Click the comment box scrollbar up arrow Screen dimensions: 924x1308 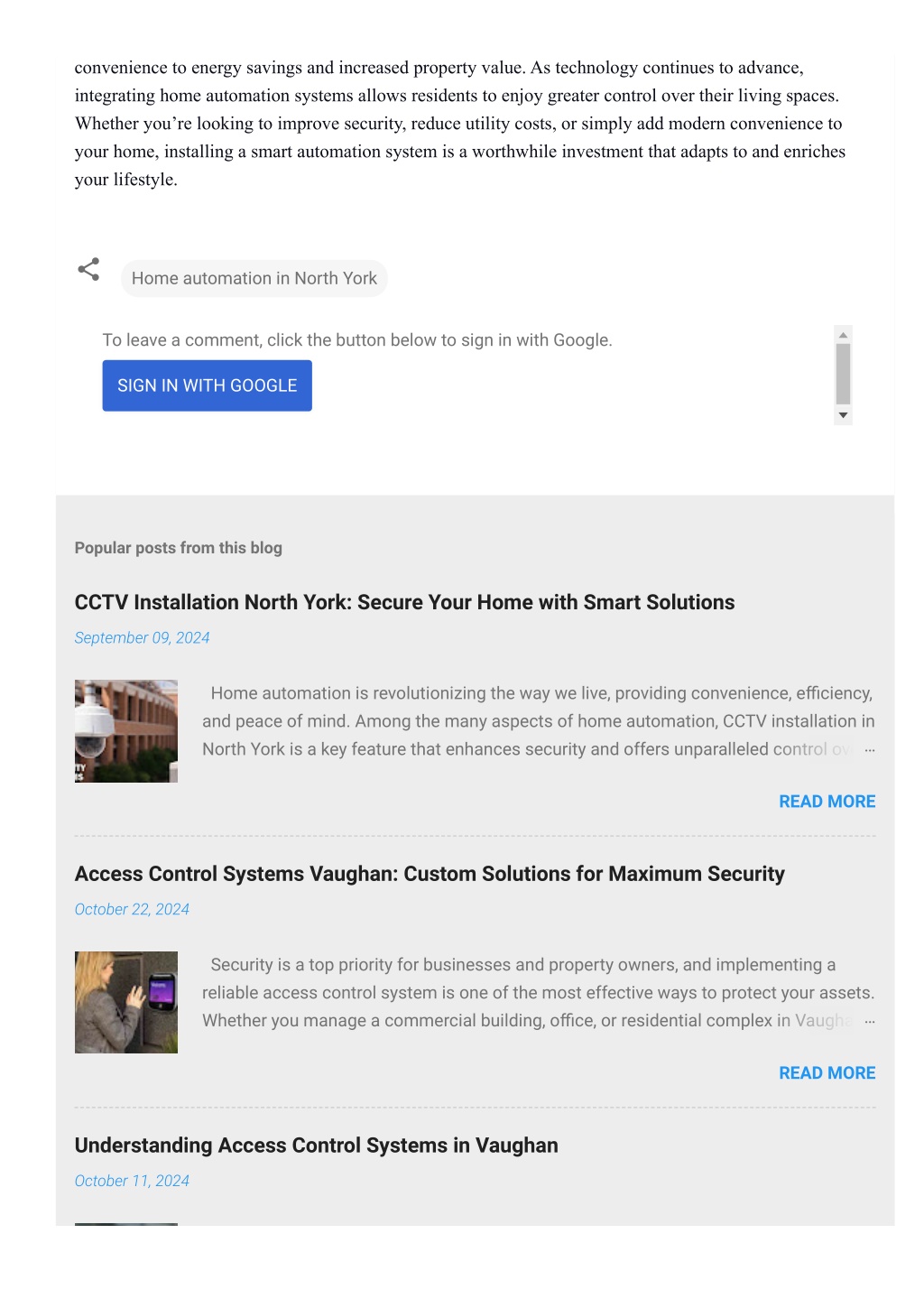(844, 335)
